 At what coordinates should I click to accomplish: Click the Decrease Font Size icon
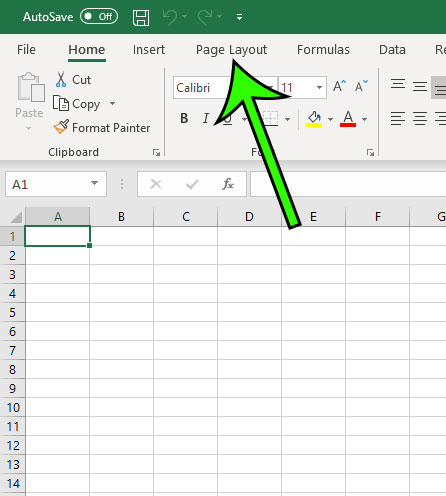361,86
